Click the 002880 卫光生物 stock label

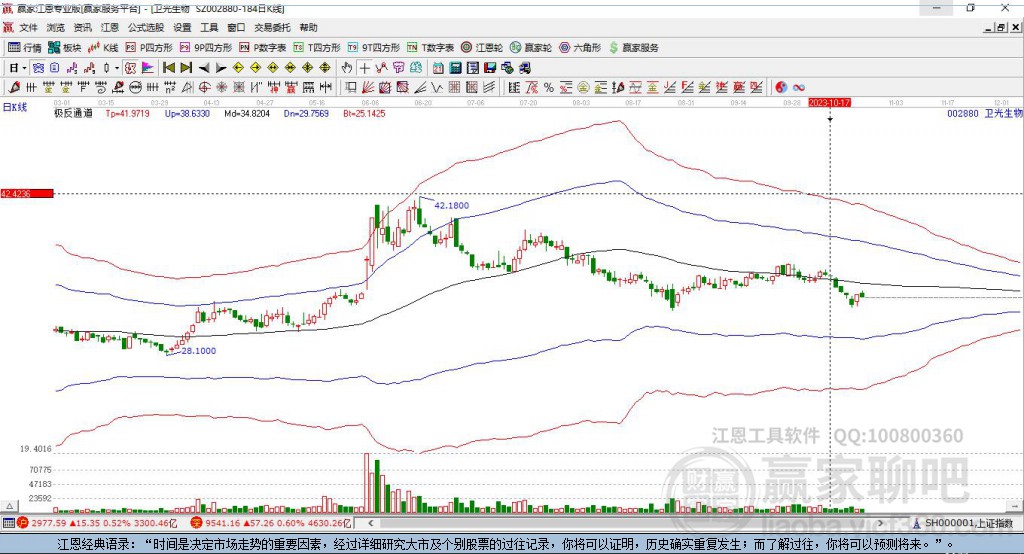click(984, 114)
